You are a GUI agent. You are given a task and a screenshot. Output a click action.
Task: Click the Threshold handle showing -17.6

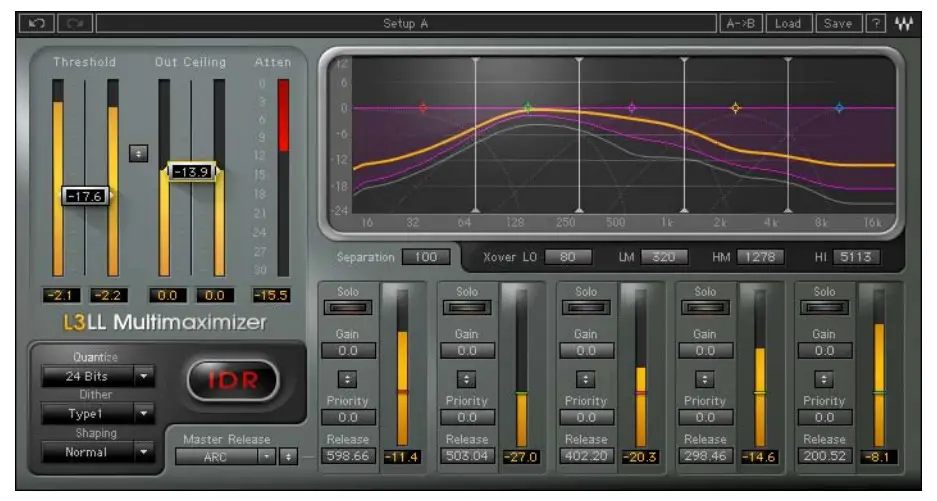85,196
